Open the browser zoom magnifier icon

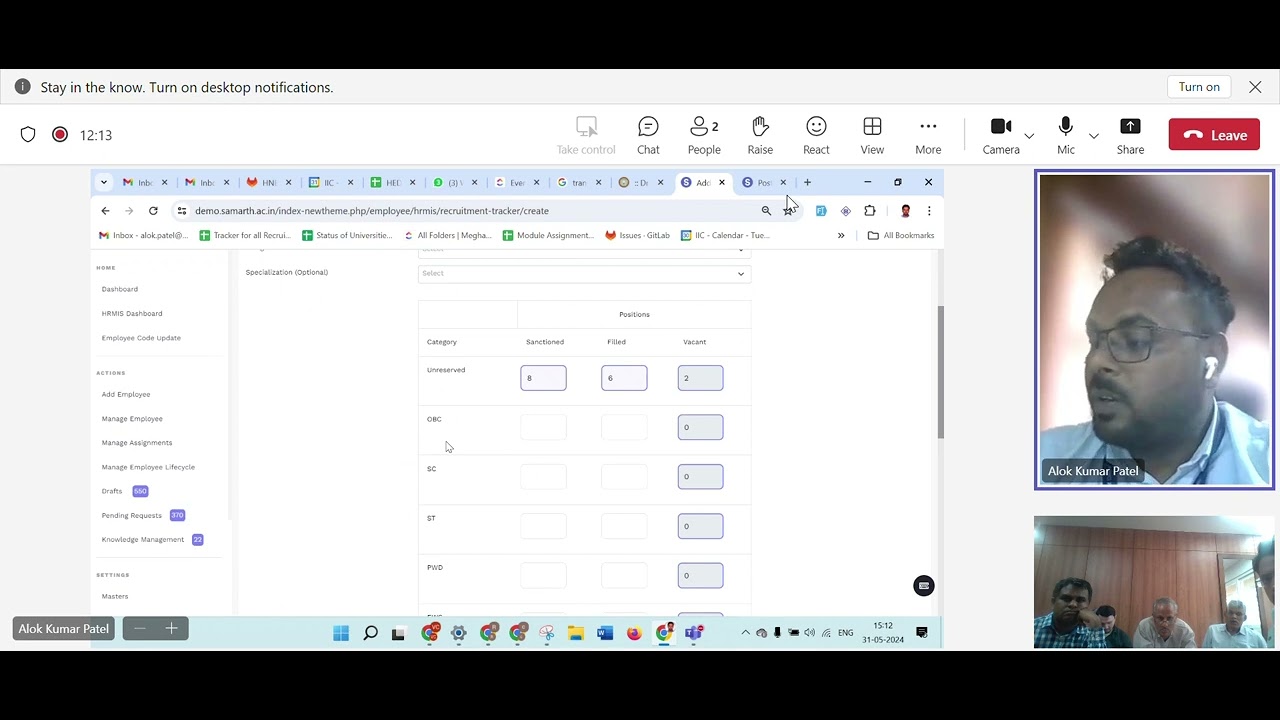tap(766, 211)
